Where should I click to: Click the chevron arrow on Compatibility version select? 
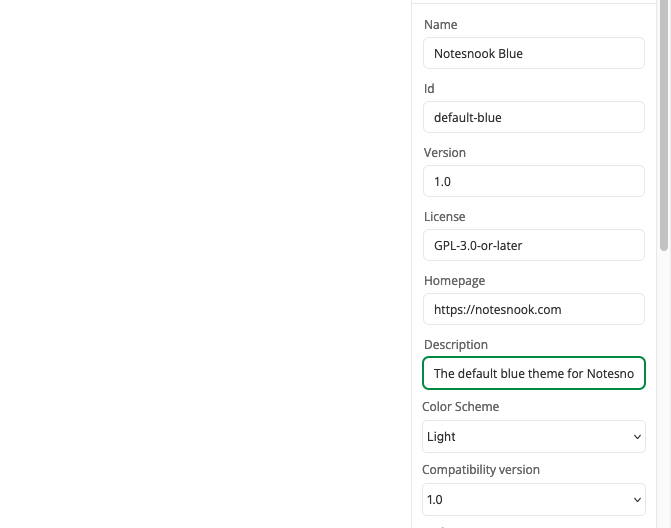tap(637, 500)
